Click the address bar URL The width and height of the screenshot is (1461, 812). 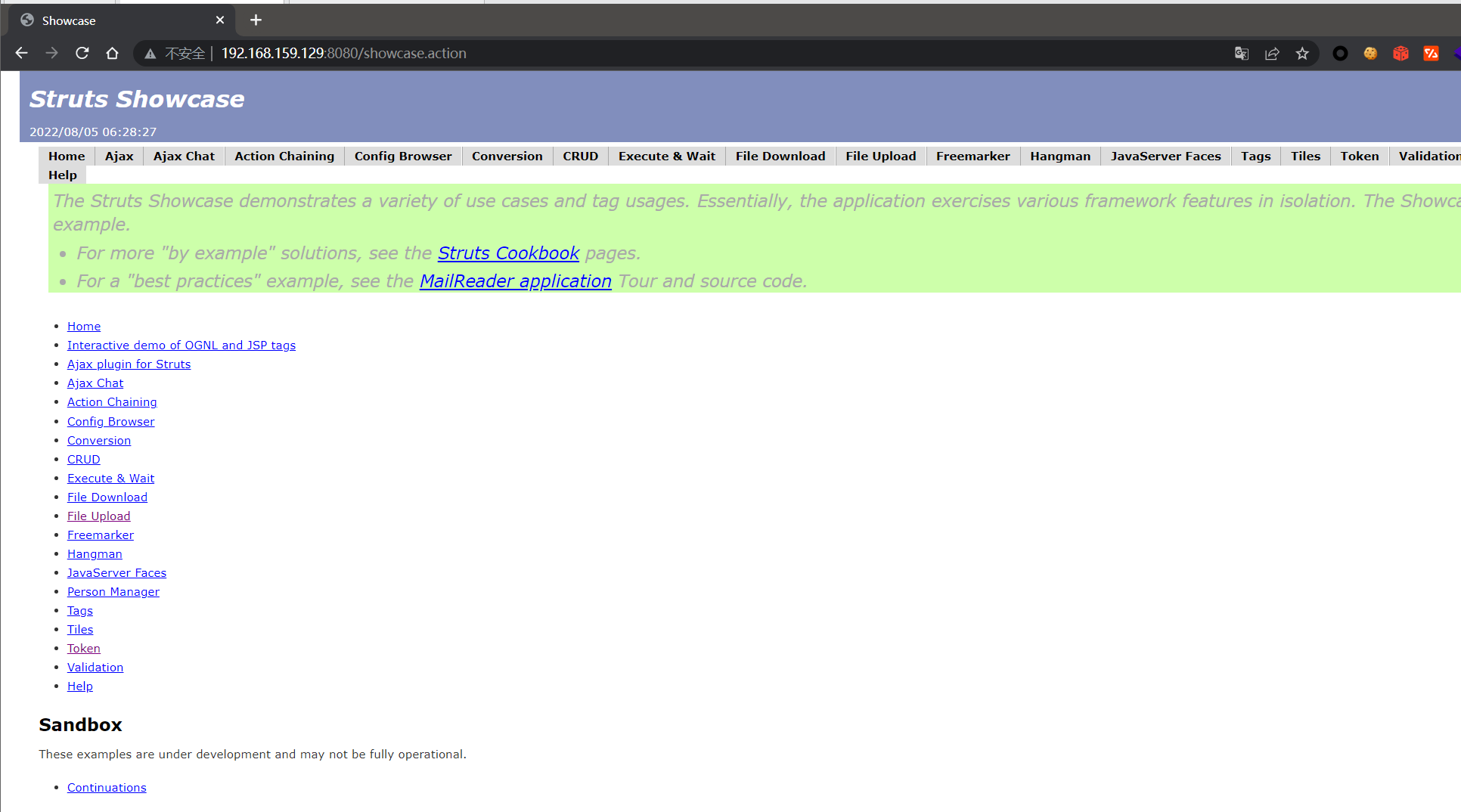click(343, 53)
